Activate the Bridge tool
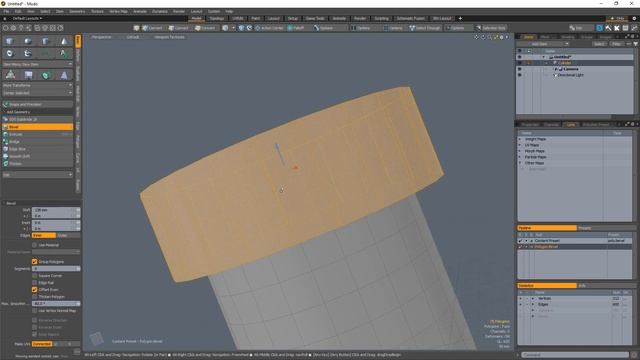The height and width of the screenshot is (360, 640). (x=38, y=142)
